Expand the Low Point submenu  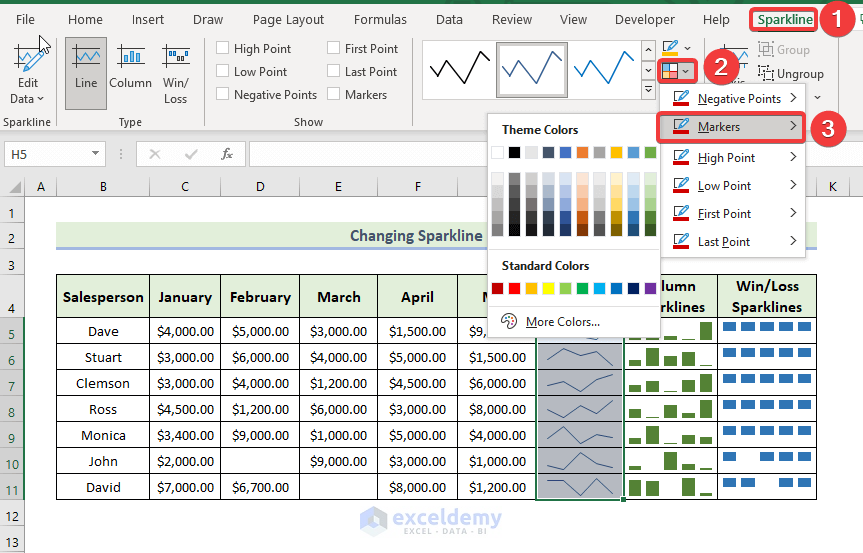click(793, 185)
